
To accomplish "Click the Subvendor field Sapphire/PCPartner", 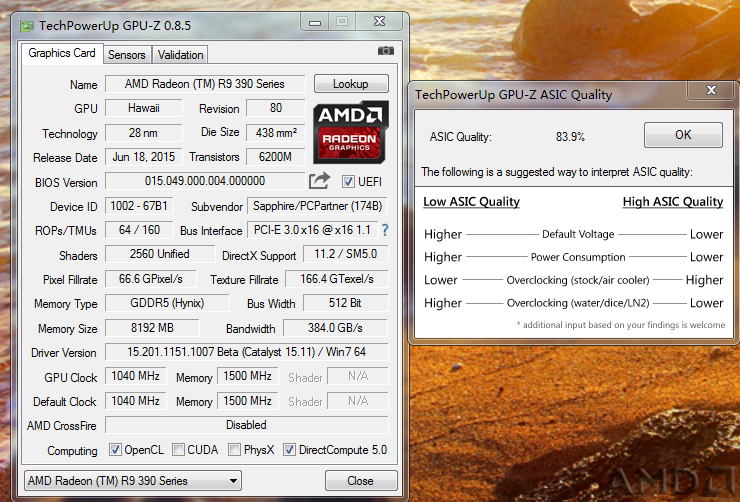I will (x=317, y=206).
